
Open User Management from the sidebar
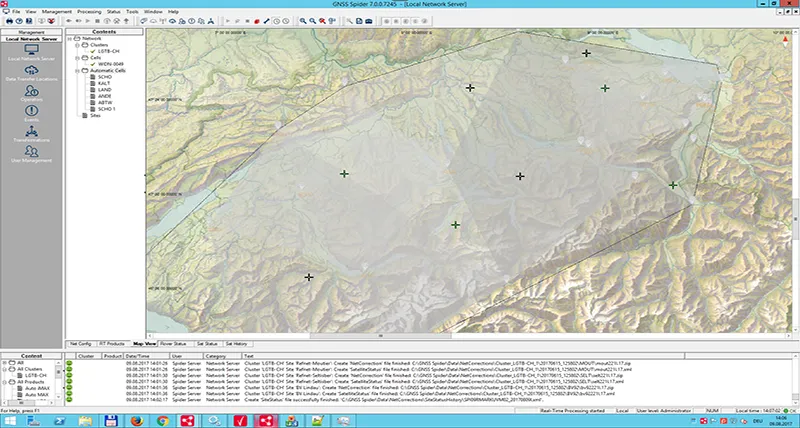(x=31, y=154)
